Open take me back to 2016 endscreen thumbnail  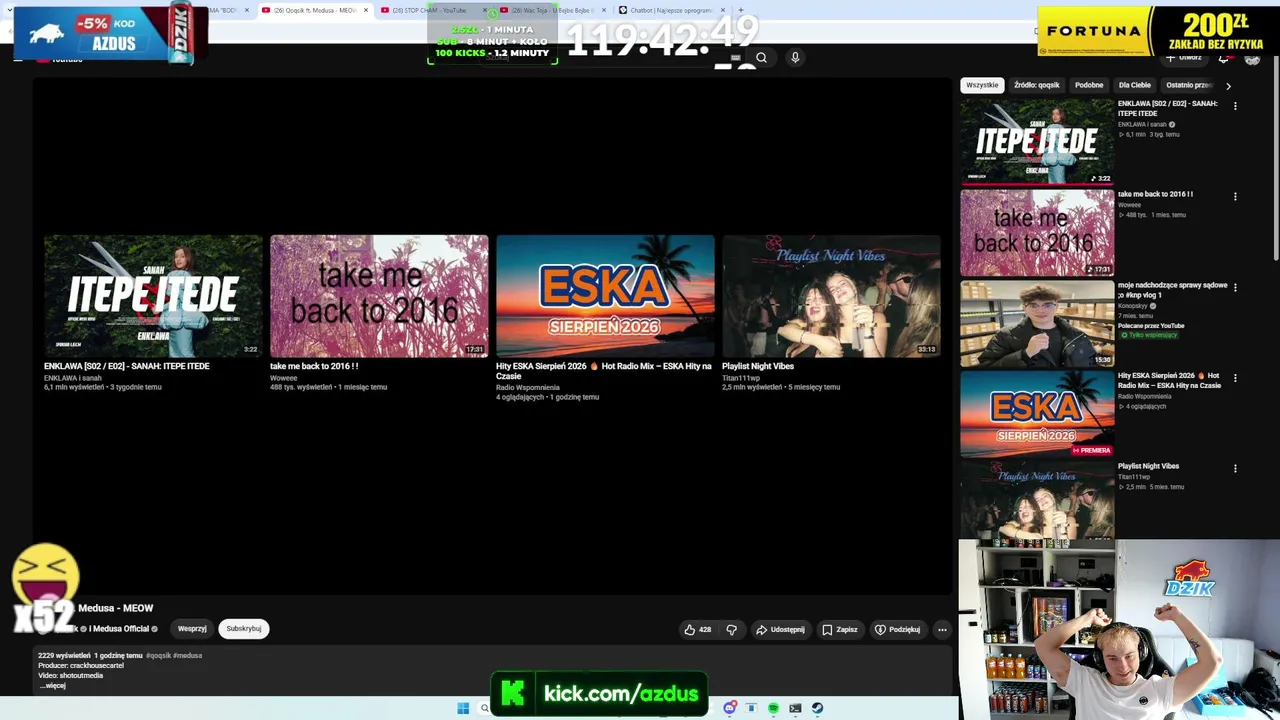pos(379,296)
